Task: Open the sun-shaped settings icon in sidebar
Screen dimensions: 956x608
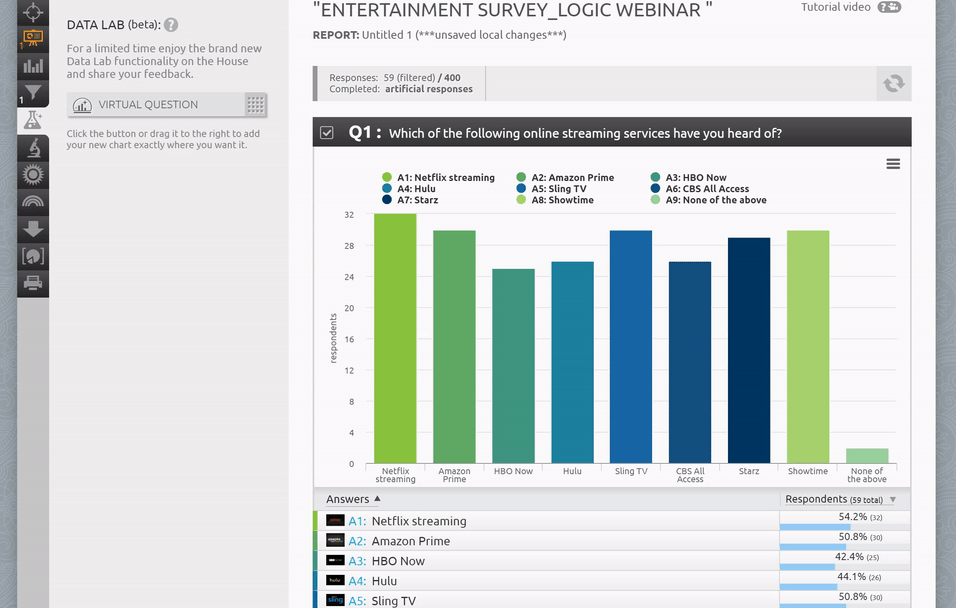Action: point(33,175)
